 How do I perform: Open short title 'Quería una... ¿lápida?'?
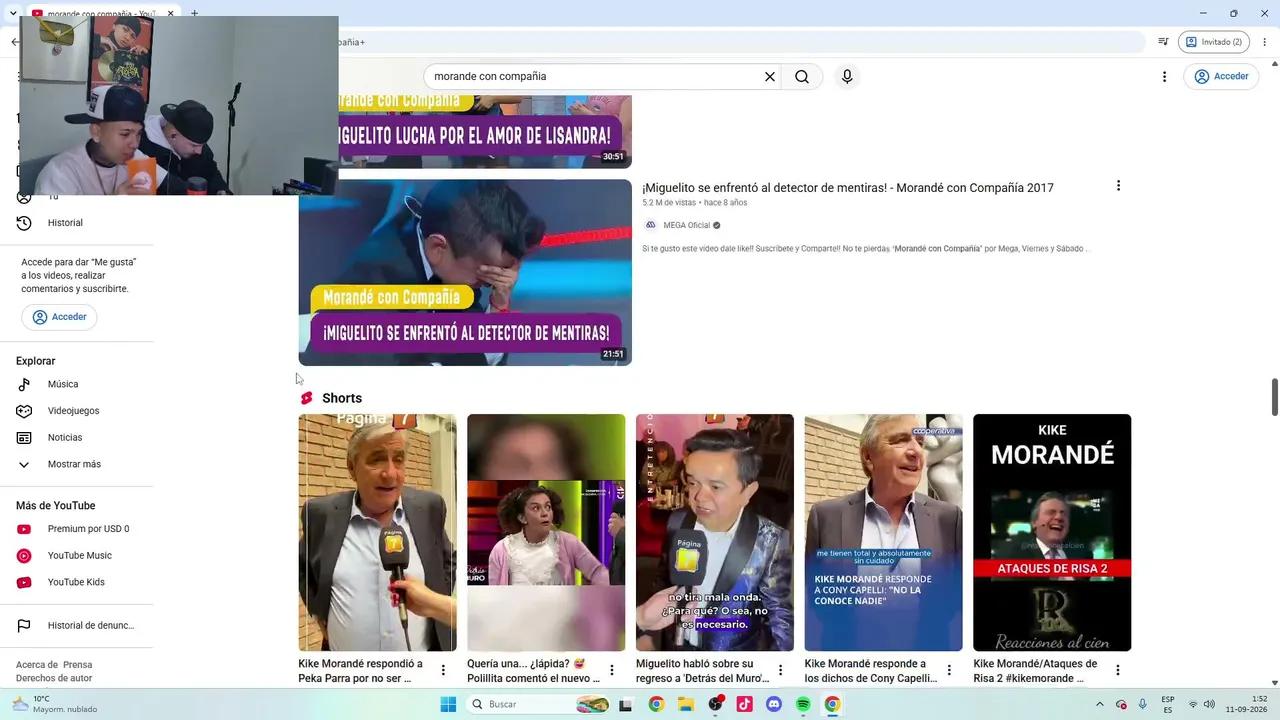(533, 671)
